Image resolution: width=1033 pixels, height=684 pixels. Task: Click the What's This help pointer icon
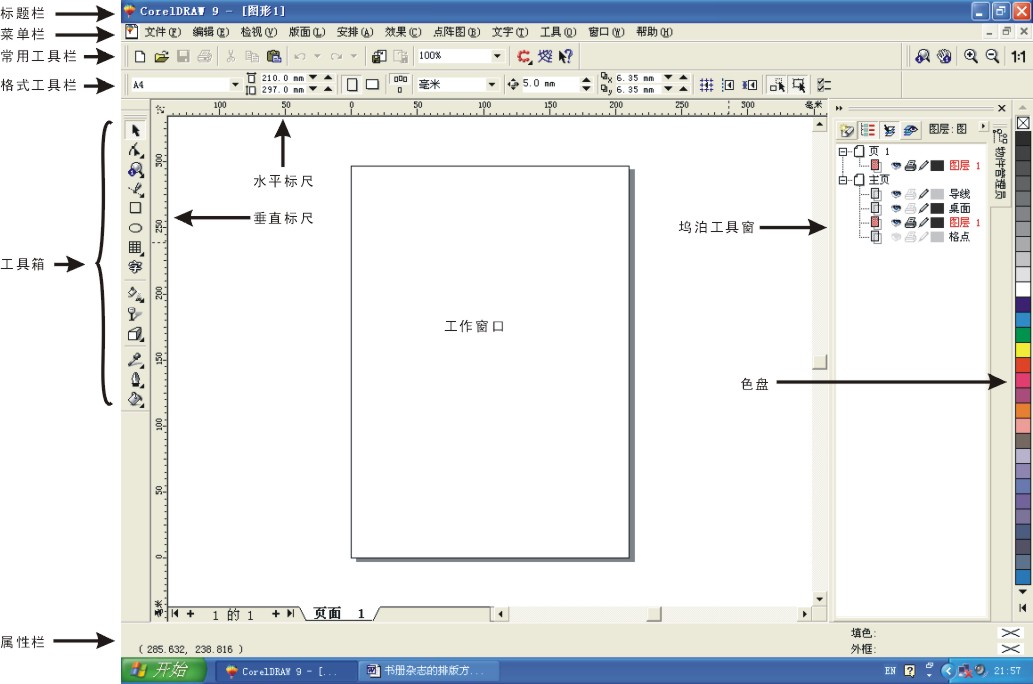pyautogui.click(x=565, y=57)
